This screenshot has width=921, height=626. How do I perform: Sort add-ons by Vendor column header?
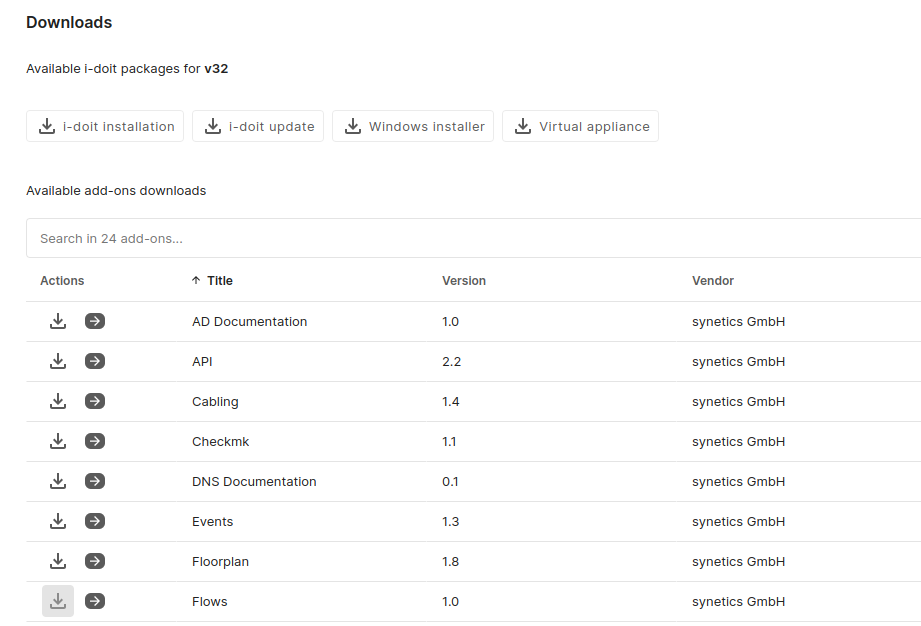pos(713,281)
